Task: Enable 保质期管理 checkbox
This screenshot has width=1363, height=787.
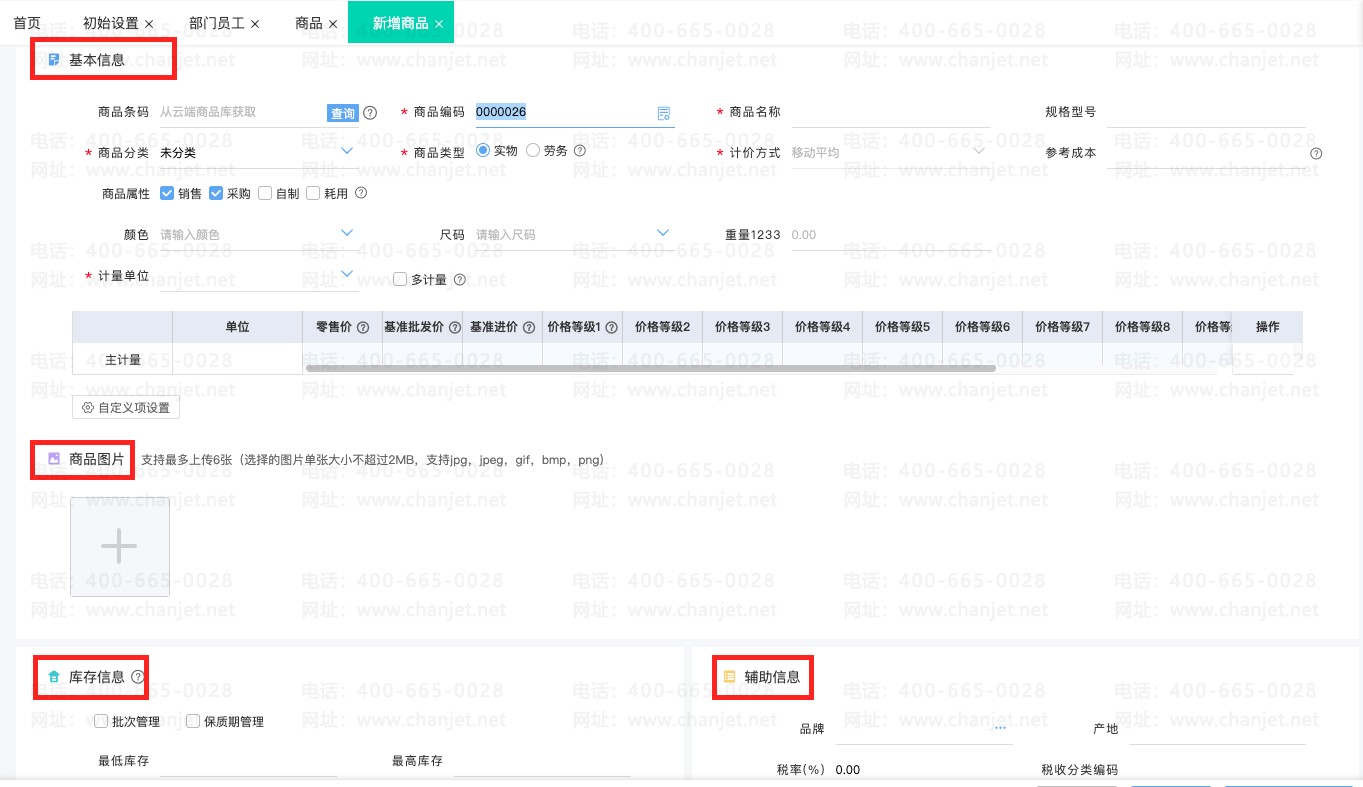Action: click(193, 721)
